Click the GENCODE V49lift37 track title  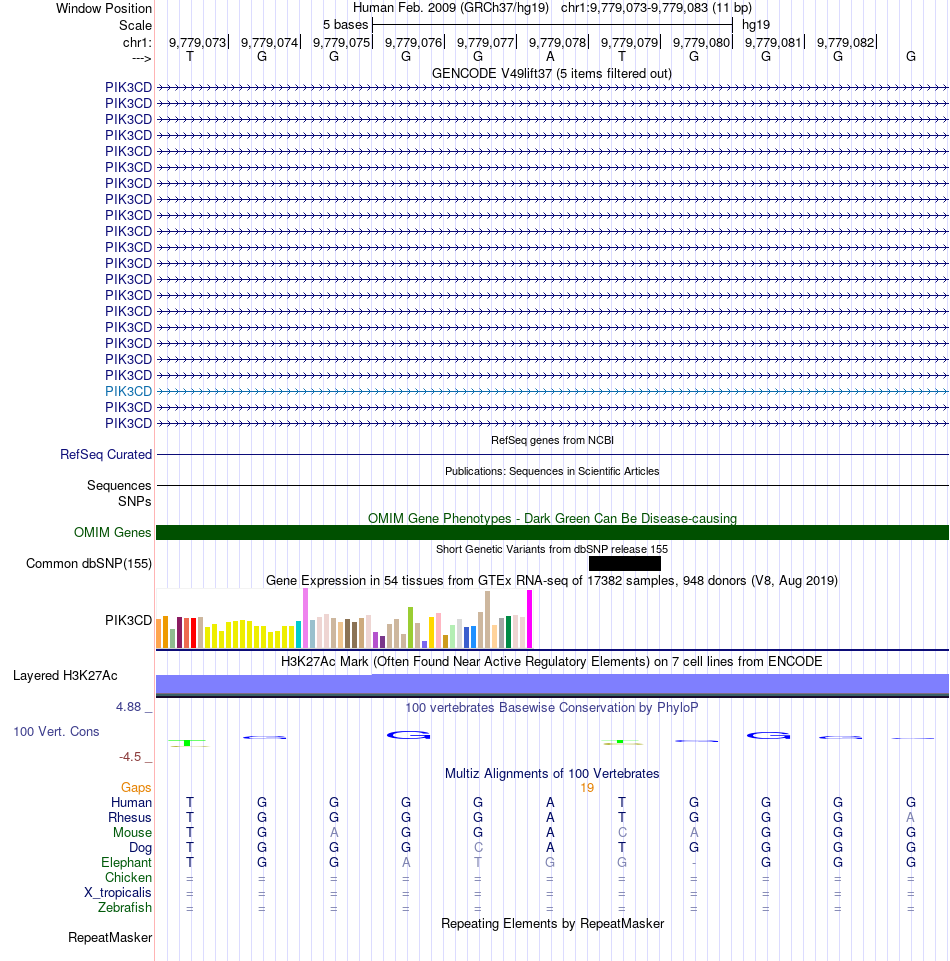point(552,74)
